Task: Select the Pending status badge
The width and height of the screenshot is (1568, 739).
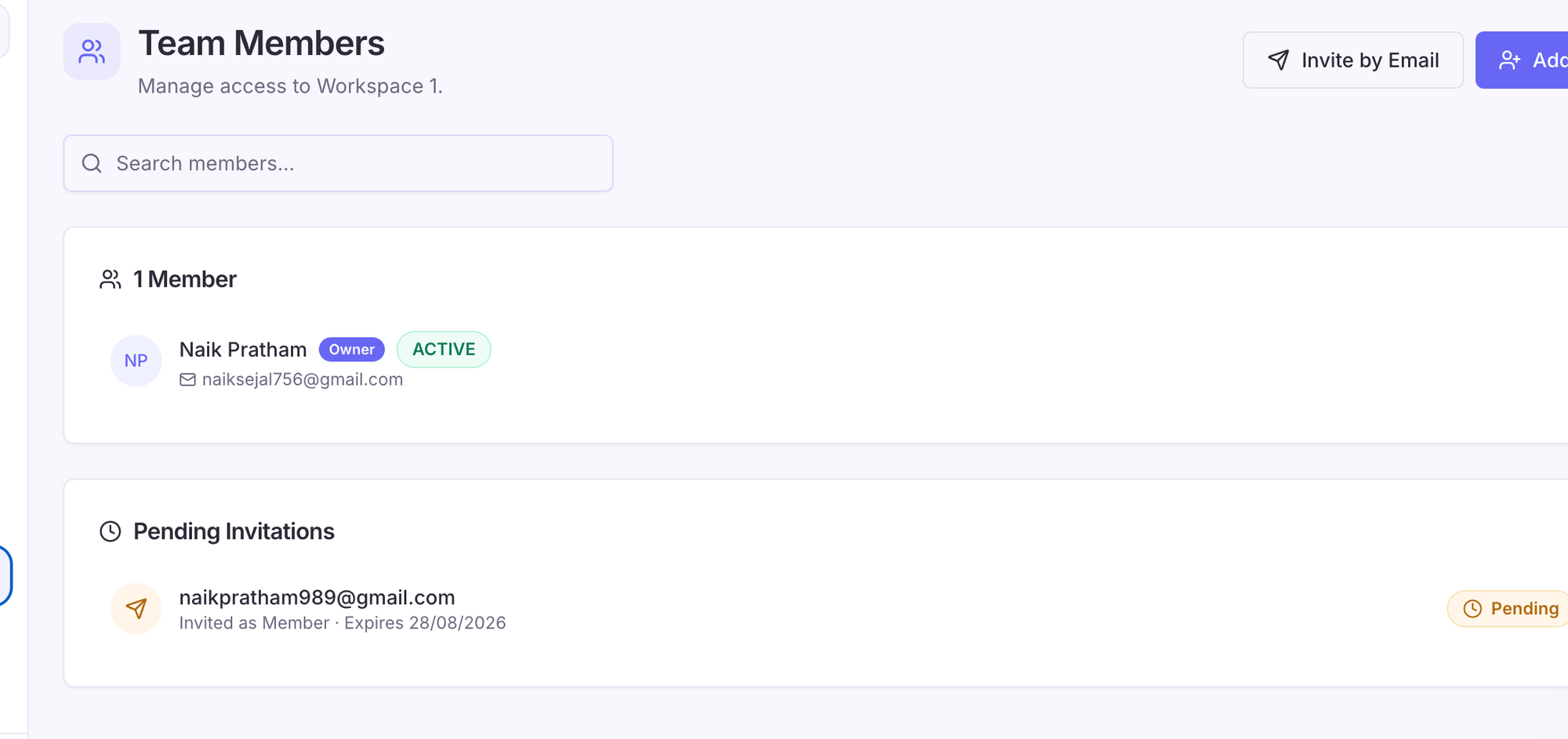Action: 1508,609
